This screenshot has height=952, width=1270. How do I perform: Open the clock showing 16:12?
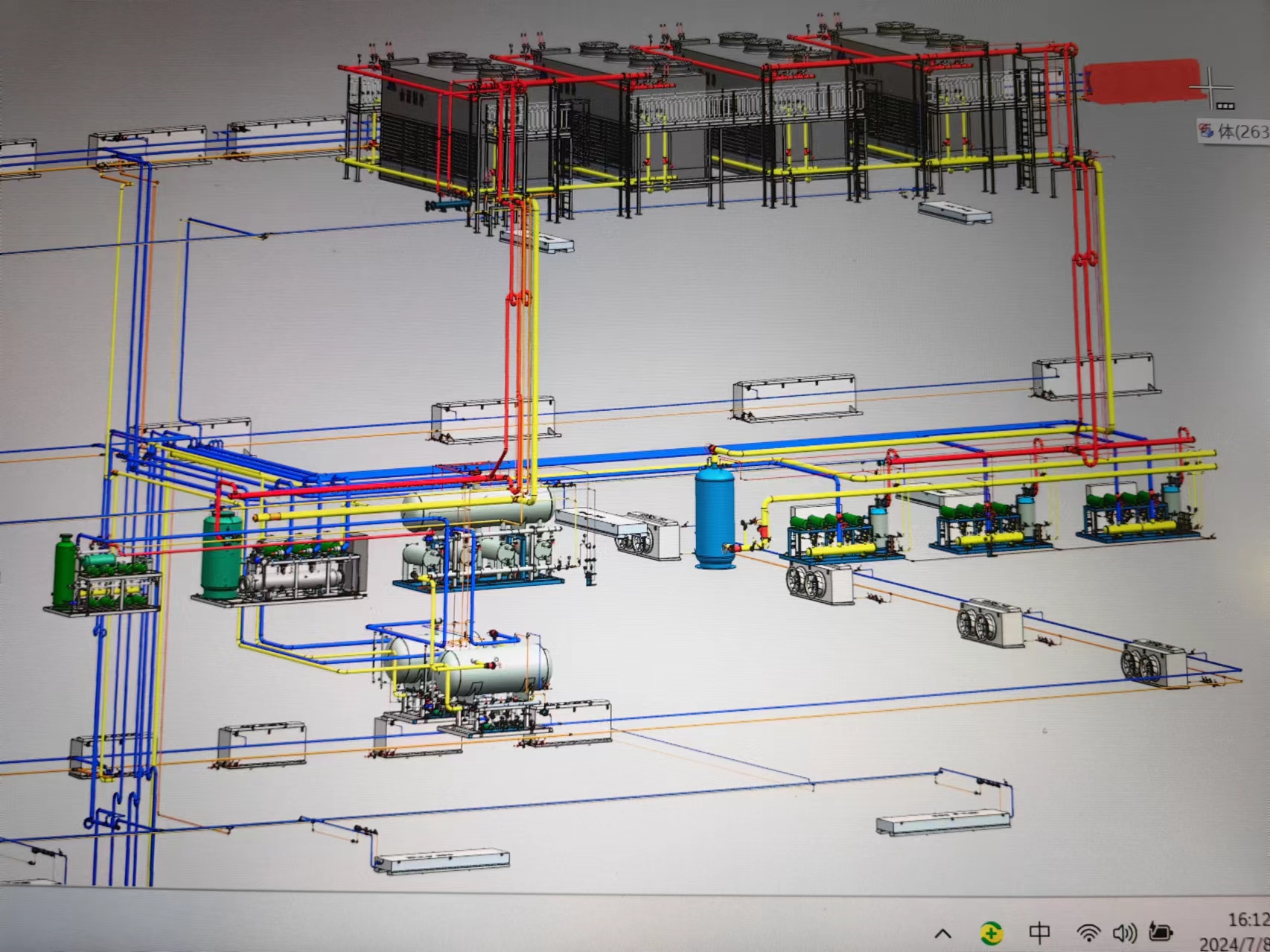(1249, 920)
